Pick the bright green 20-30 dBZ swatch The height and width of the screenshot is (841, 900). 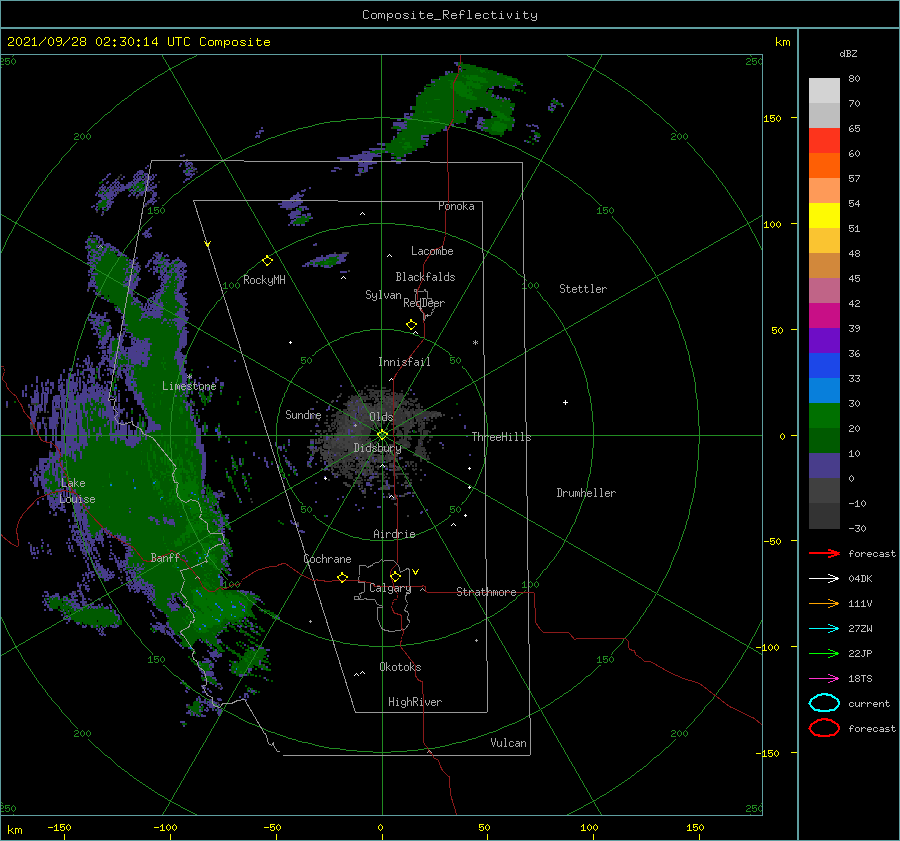tap(824, 416)
